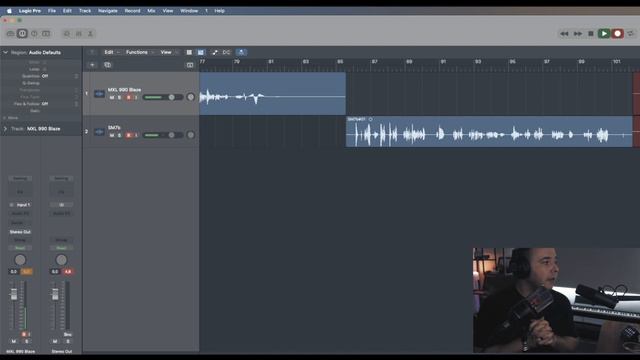Click the highlighted blue catch playhead icon

coord(241,52)
